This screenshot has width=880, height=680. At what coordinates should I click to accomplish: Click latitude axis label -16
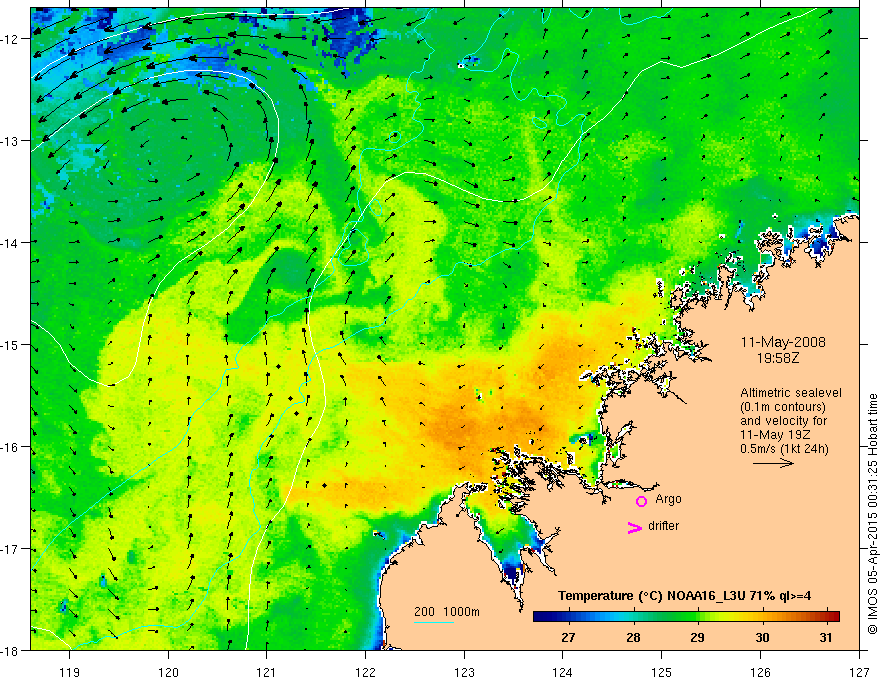click(11, 447)
